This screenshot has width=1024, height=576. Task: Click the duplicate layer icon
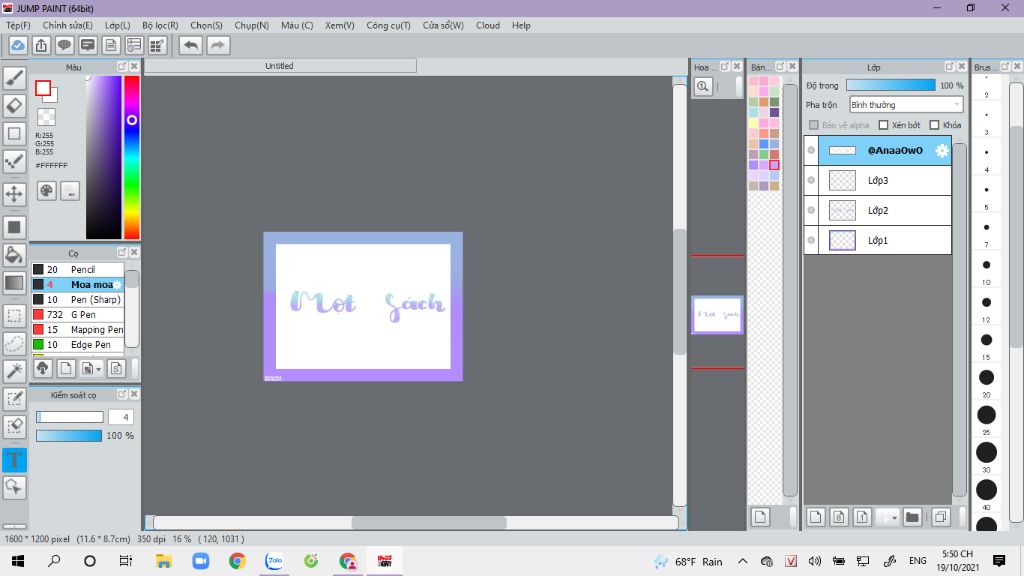(940, 517)
